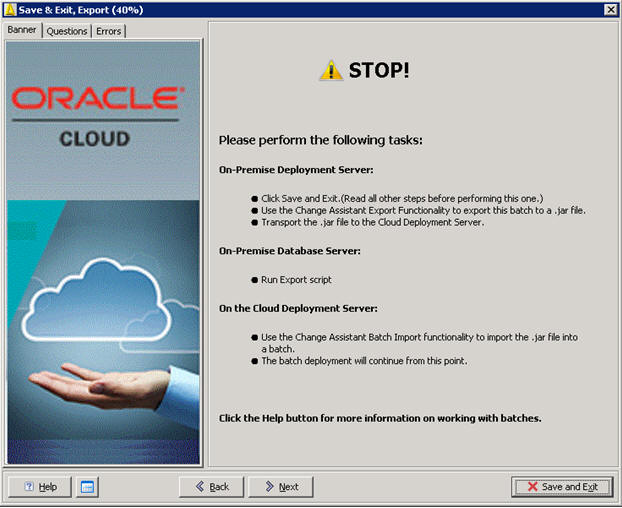Click 'Transport the .jar file' instruction line
This screenshot has height=508, width=622.
pos(372,222)
